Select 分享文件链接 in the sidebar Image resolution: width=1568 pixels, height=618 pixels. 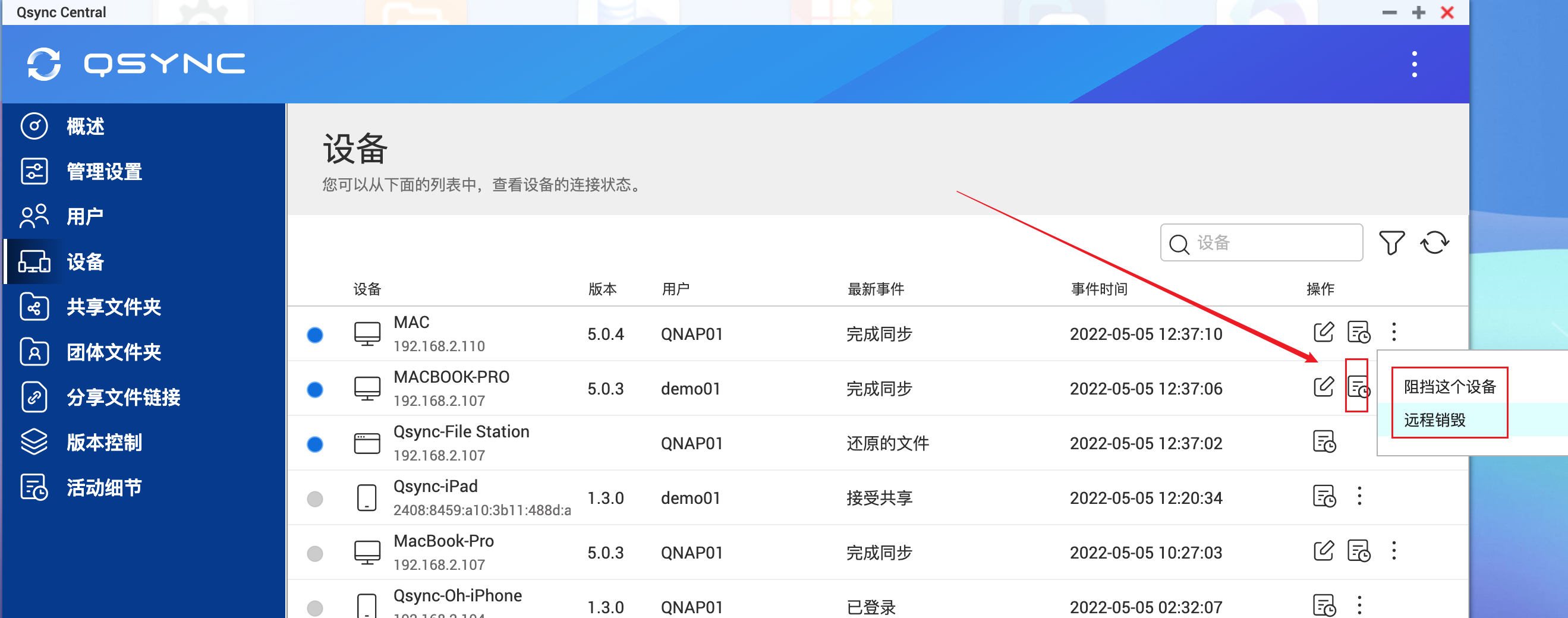point(122,397)
